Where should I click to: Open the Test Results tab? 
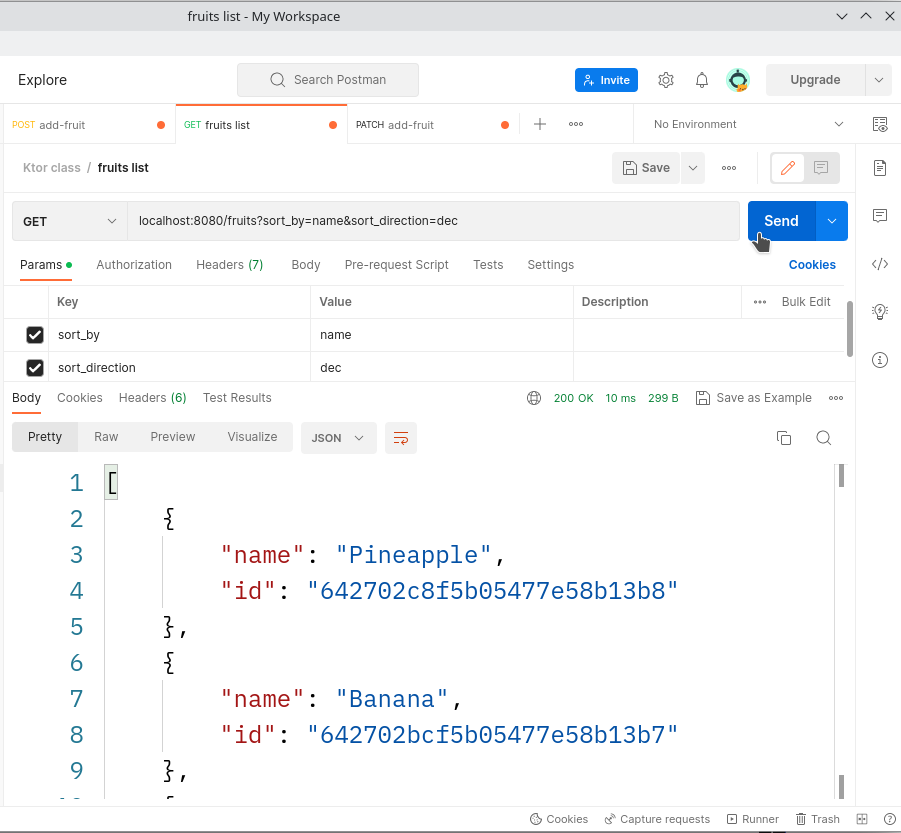237,398
